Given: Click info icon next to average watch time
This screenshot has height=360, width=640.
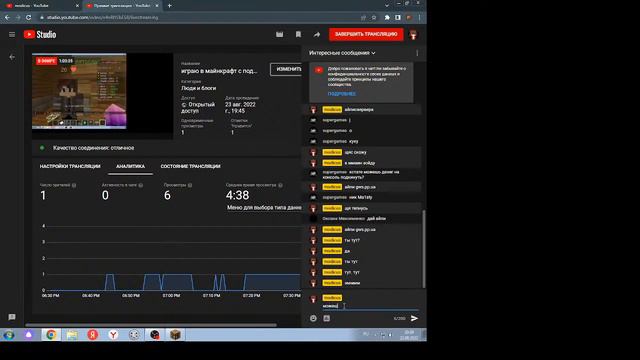Looking at the screenshot, I should click(280, 185).
